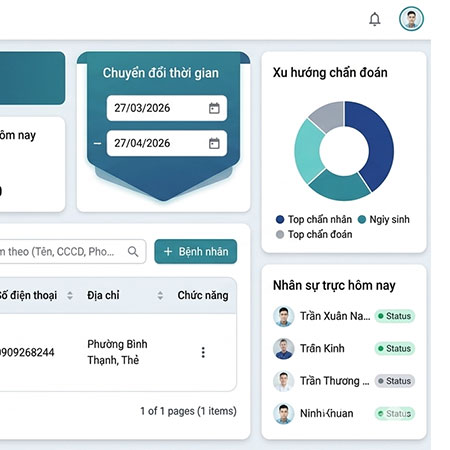This screenshot has width=450, height=450.
Task: Edit the start date field 27/03/2026
Action: tap(167, 108)
